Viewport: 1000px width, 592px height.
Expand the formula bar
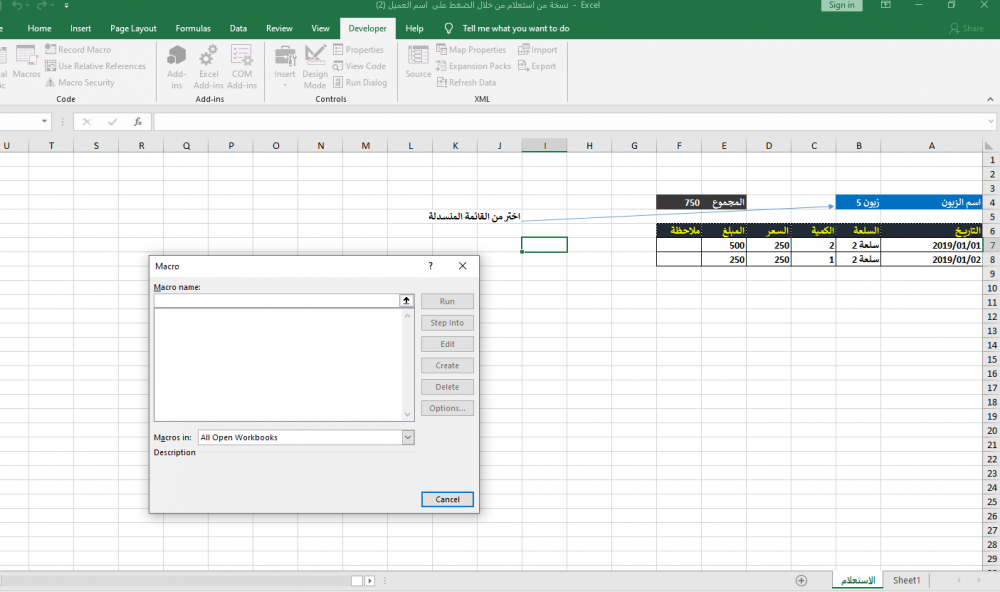990,121
